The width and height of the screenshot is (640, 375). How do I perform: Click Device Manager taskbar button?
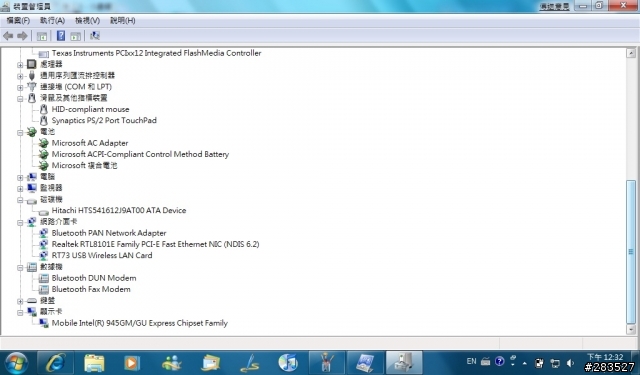coord(404,363)
